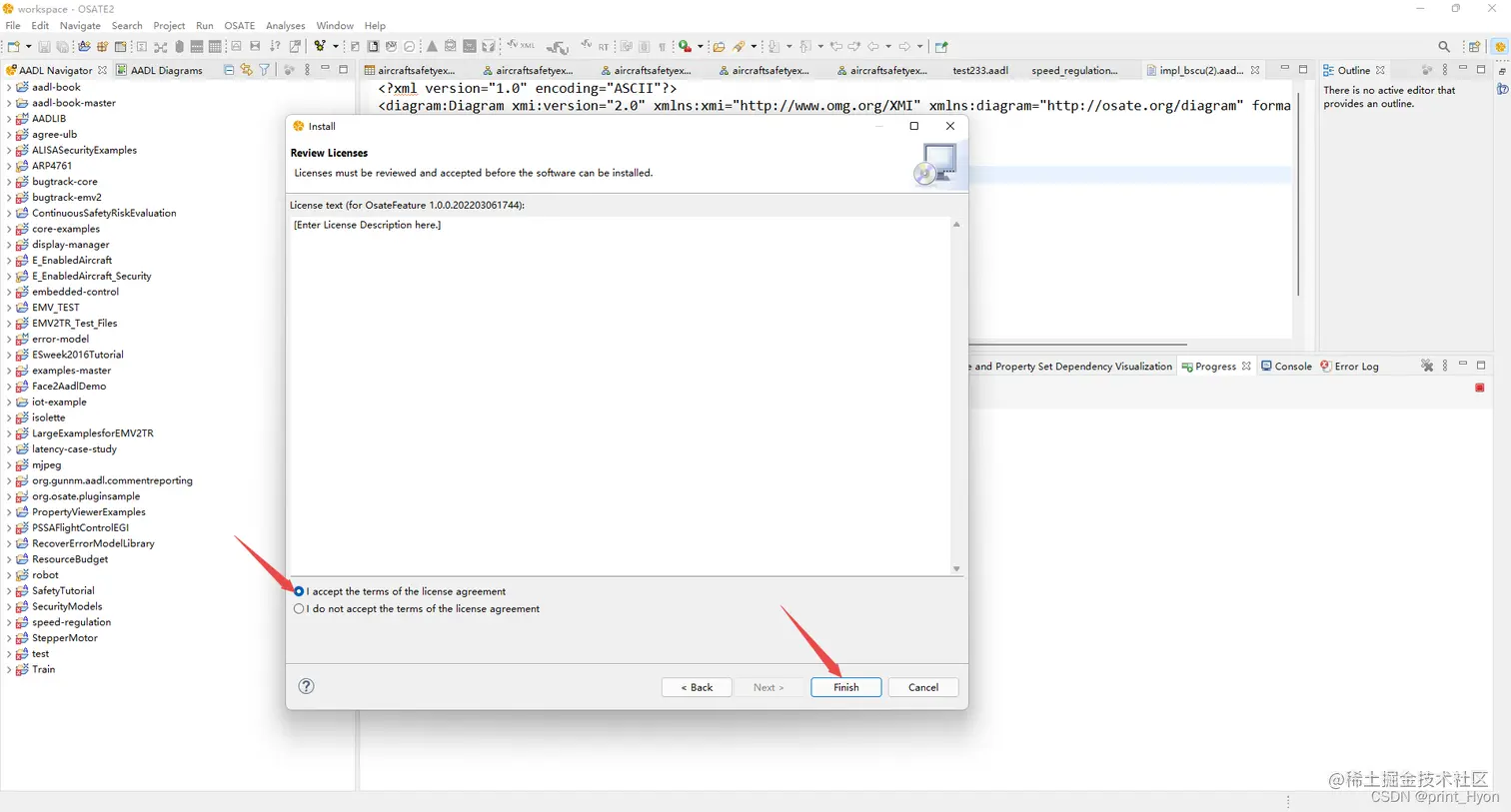Click the Collapse All icon in AADL Navigator
Image resolution: width=1511 pixels, height=812 pixels.
(x=229, y=70)
